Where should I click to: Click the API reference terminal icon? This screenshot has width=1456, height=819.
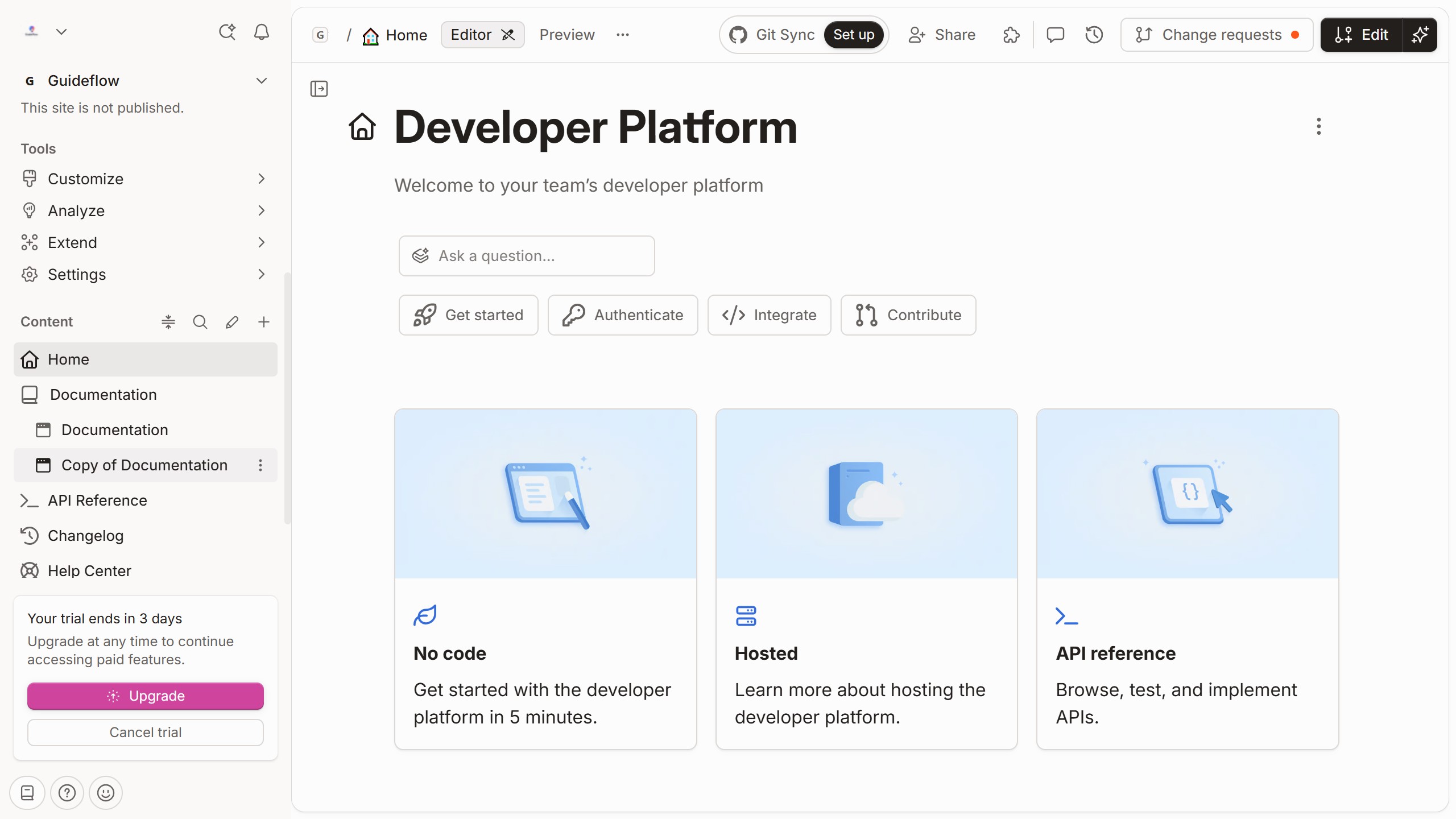(x=1066, y=617)
